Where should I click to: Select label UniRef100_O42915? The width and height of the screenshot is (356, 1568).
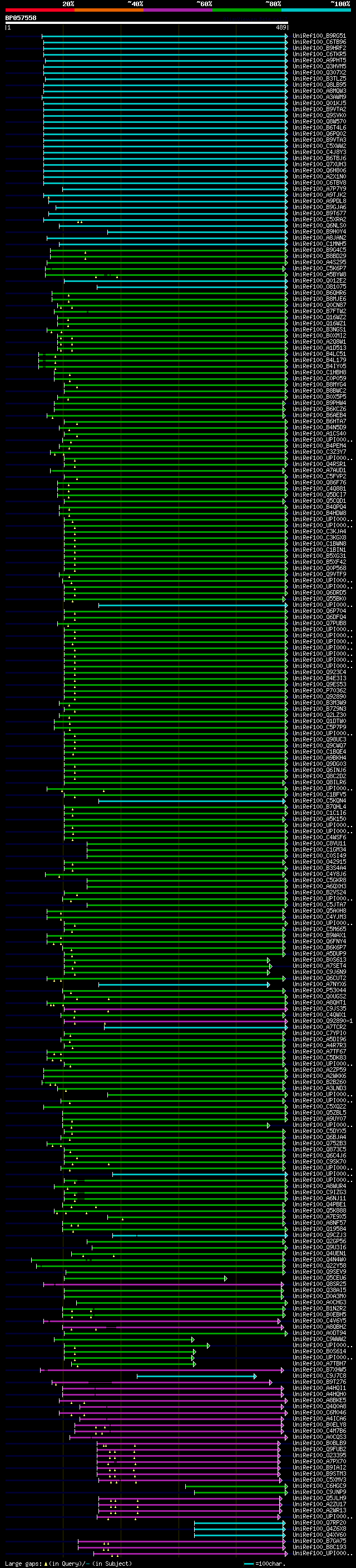(x=319, y=862)
